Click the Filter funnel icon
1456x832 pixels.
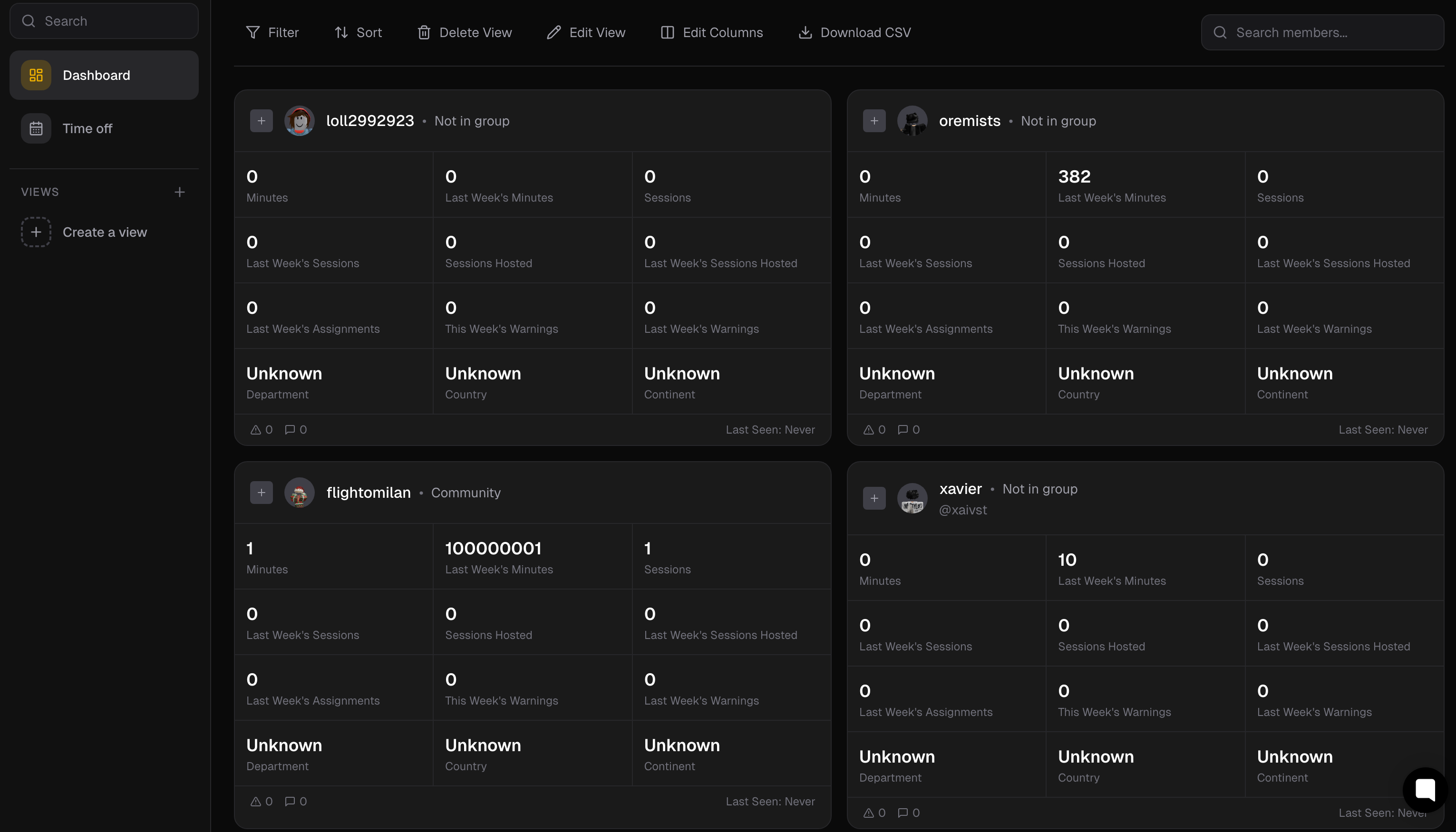pos(252,33)
